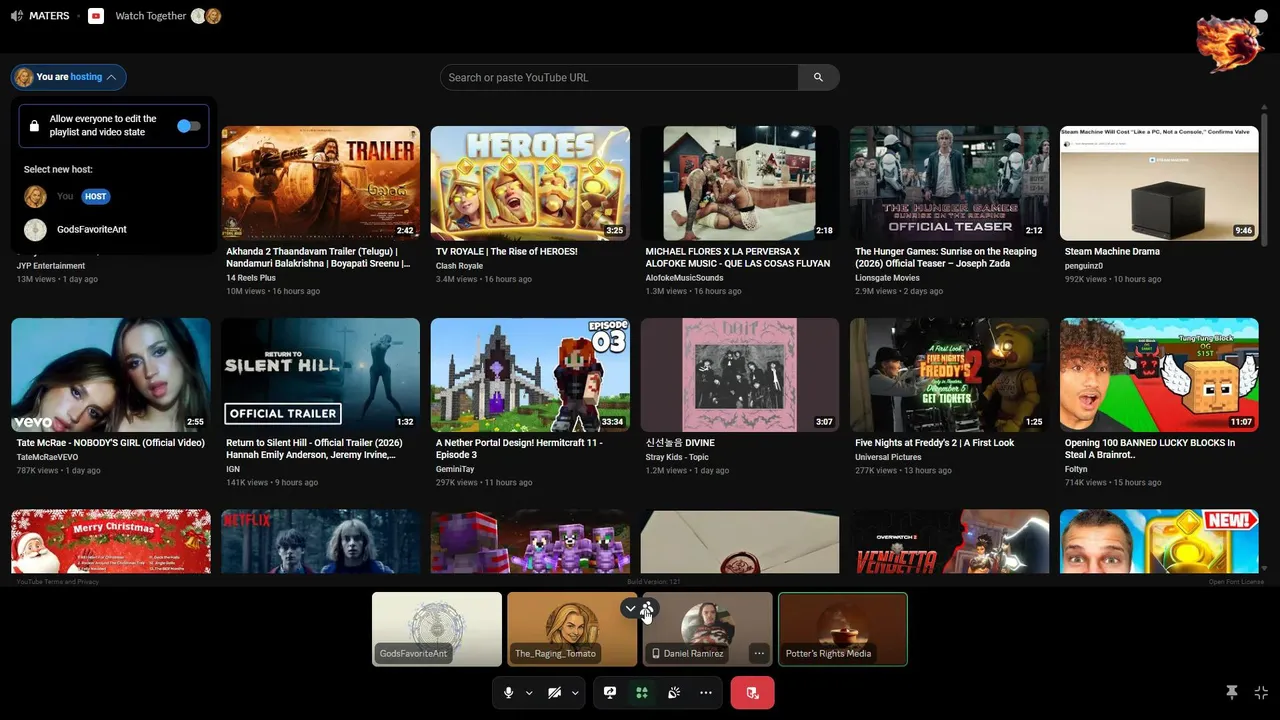
Task: Click the participant avatars beside Watch Together
Action: [x=206, y=16]
